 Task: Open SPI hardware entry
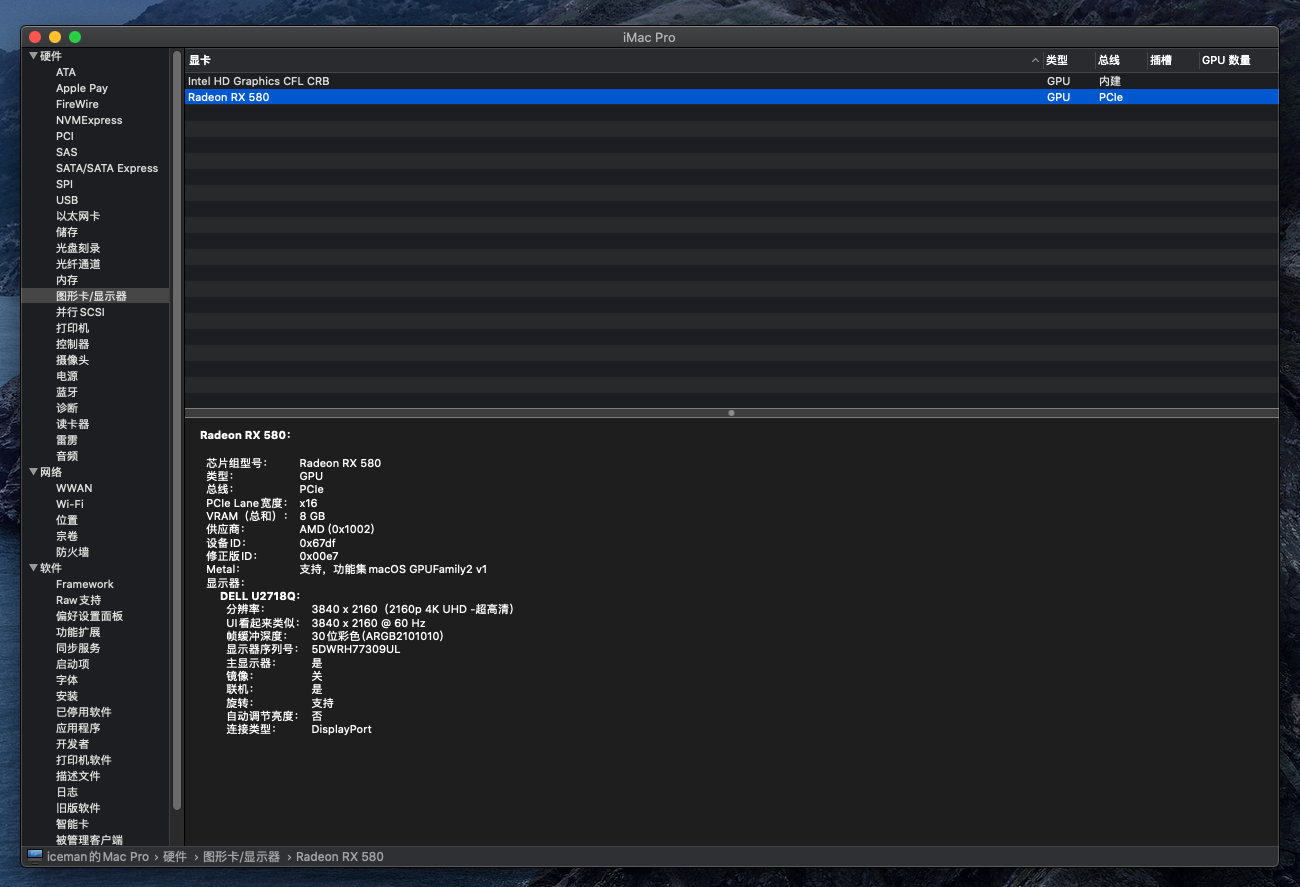(64, 184)
